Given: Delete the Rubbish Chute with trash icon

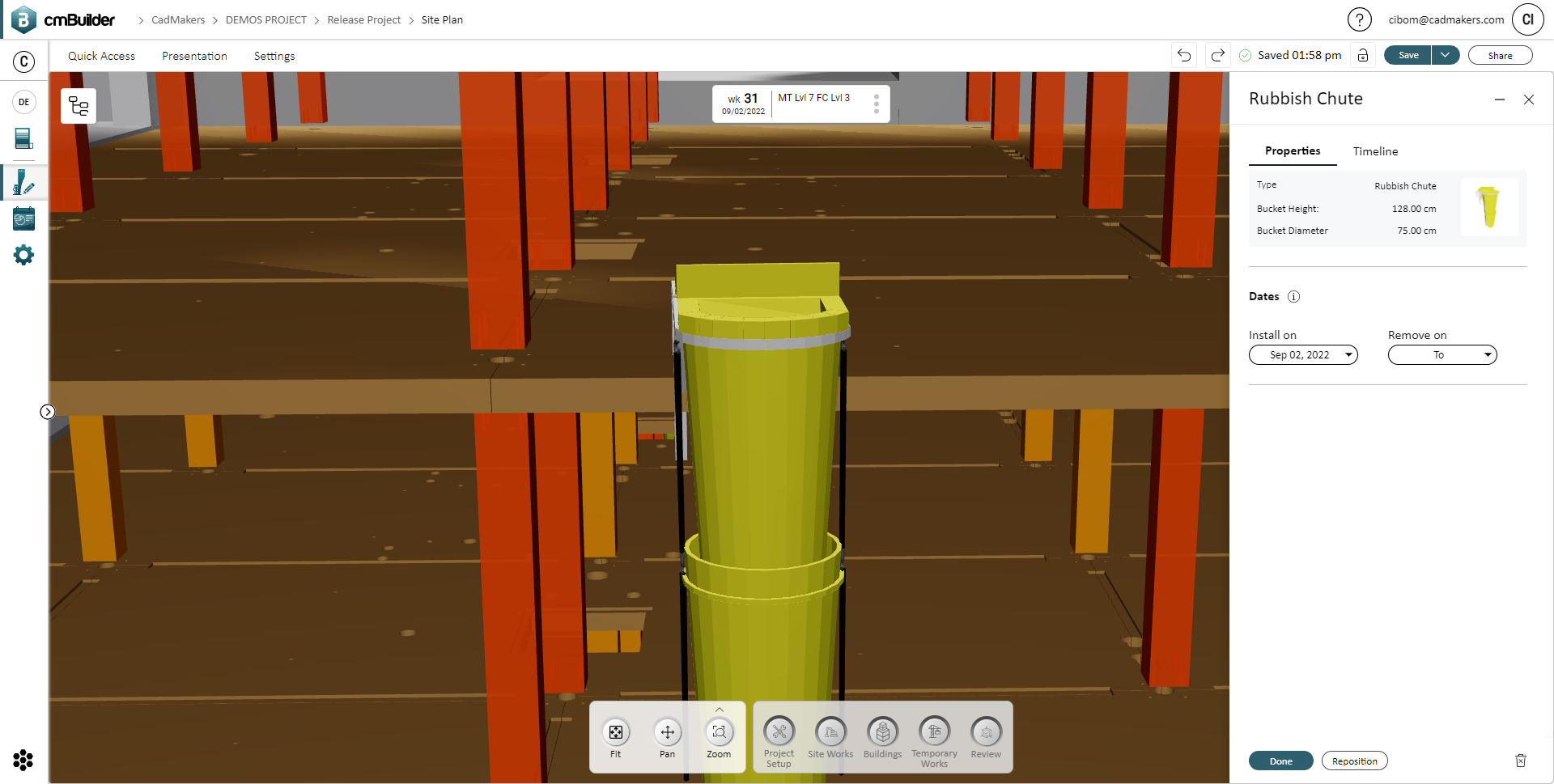Looking at the screenshot, I should point(1521,761).
